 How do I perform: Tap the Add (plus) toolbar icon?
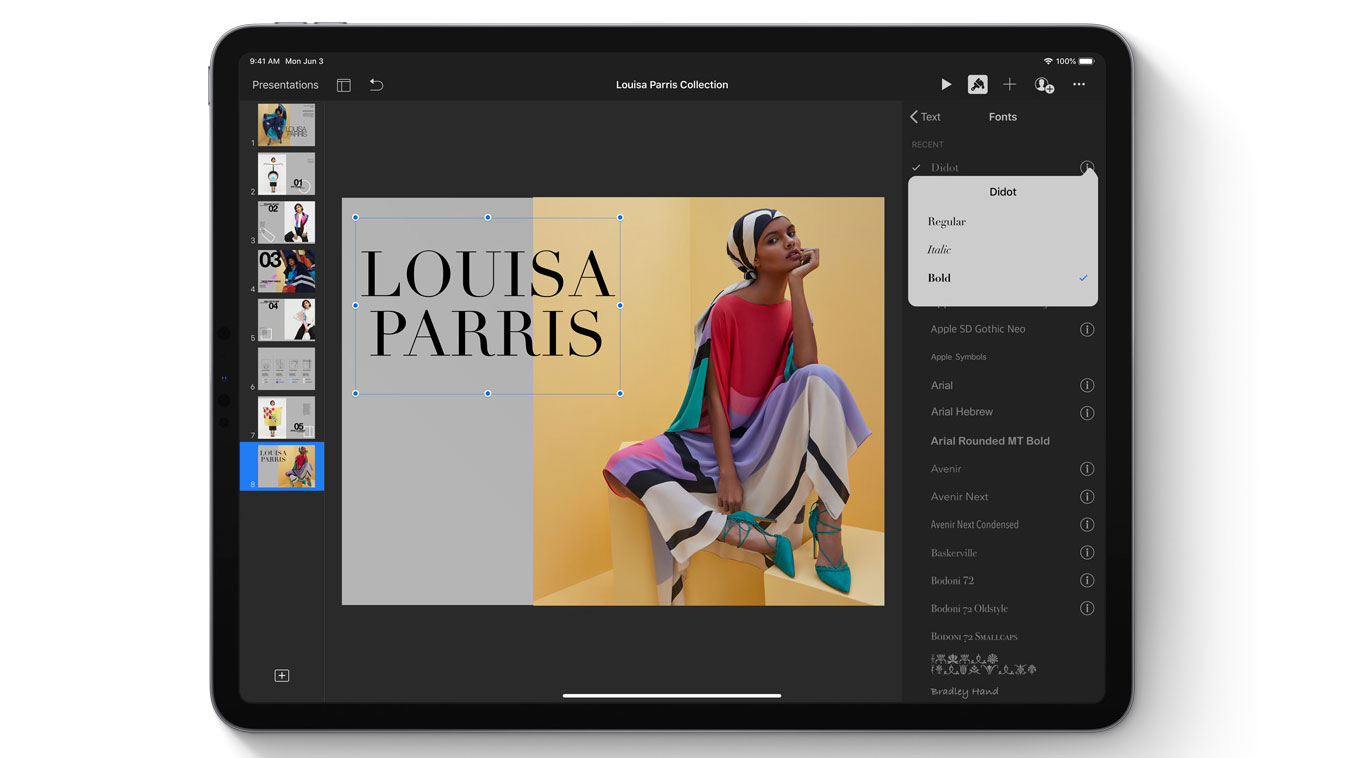tap(1010, 85)
